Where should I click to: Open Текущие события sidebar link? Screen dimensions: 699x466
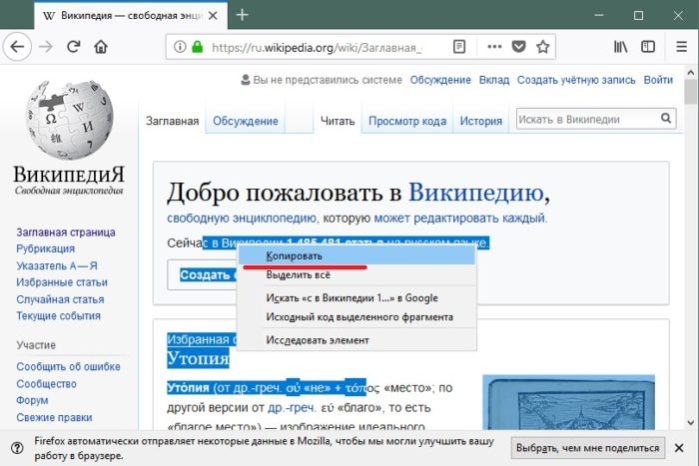point(58,316)
